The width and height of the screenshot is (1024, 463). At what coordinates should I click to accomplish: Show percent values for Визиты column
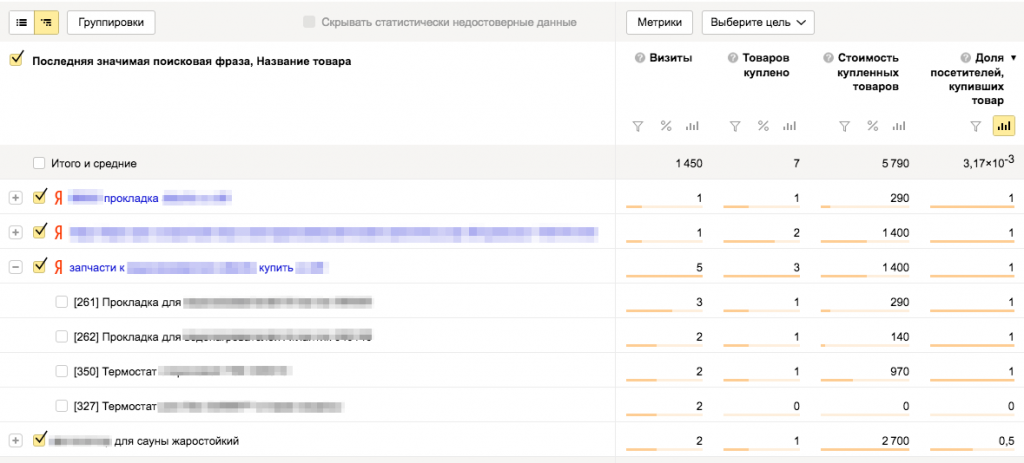point(665,126)
